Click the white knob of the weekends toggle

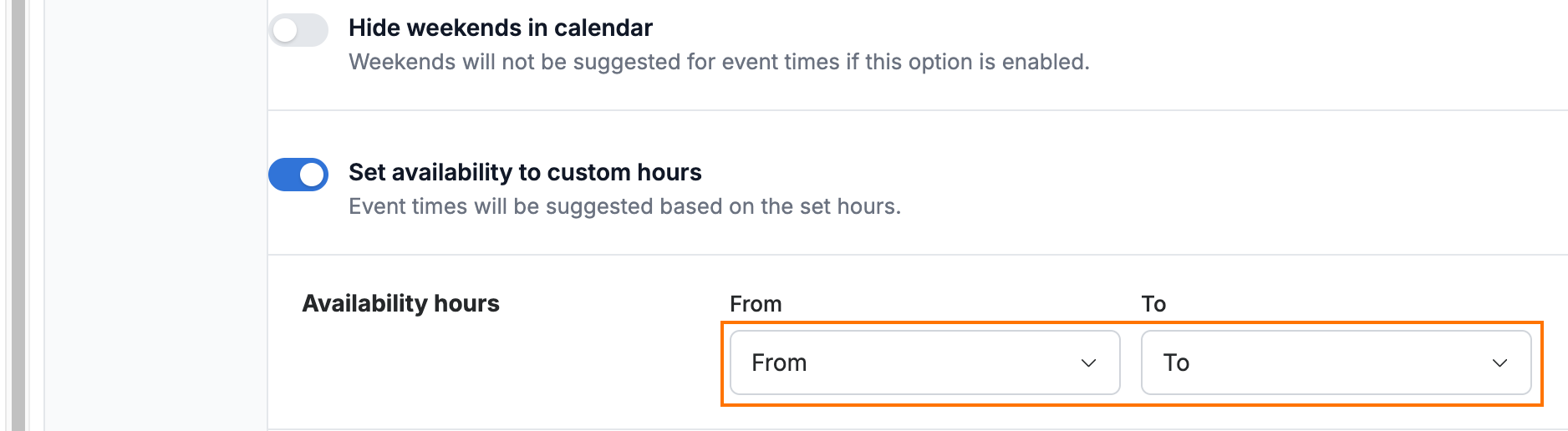click(285, 31)
